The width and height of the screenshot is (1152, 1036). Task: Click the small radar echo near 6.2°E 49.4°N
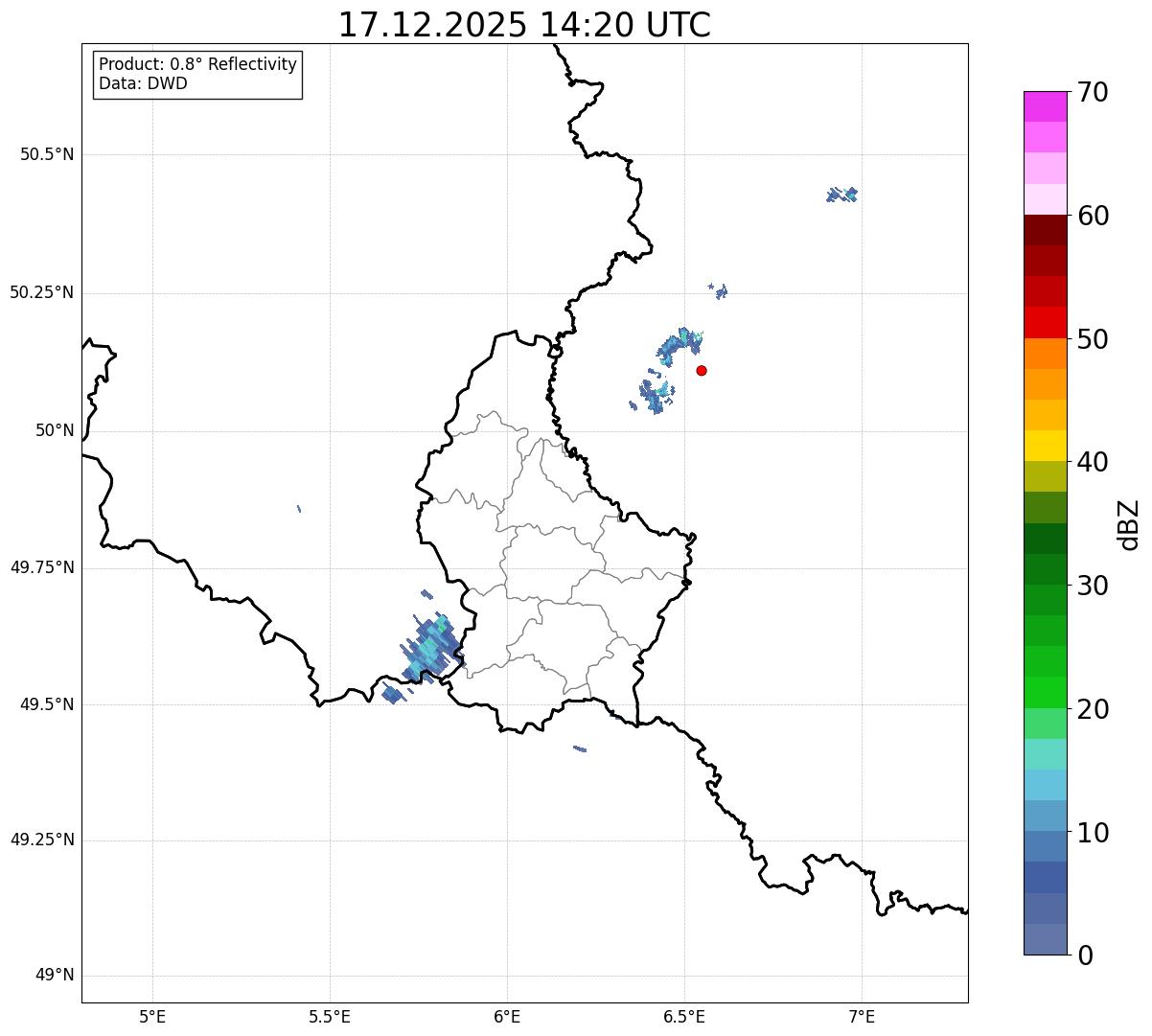[580, 748]
